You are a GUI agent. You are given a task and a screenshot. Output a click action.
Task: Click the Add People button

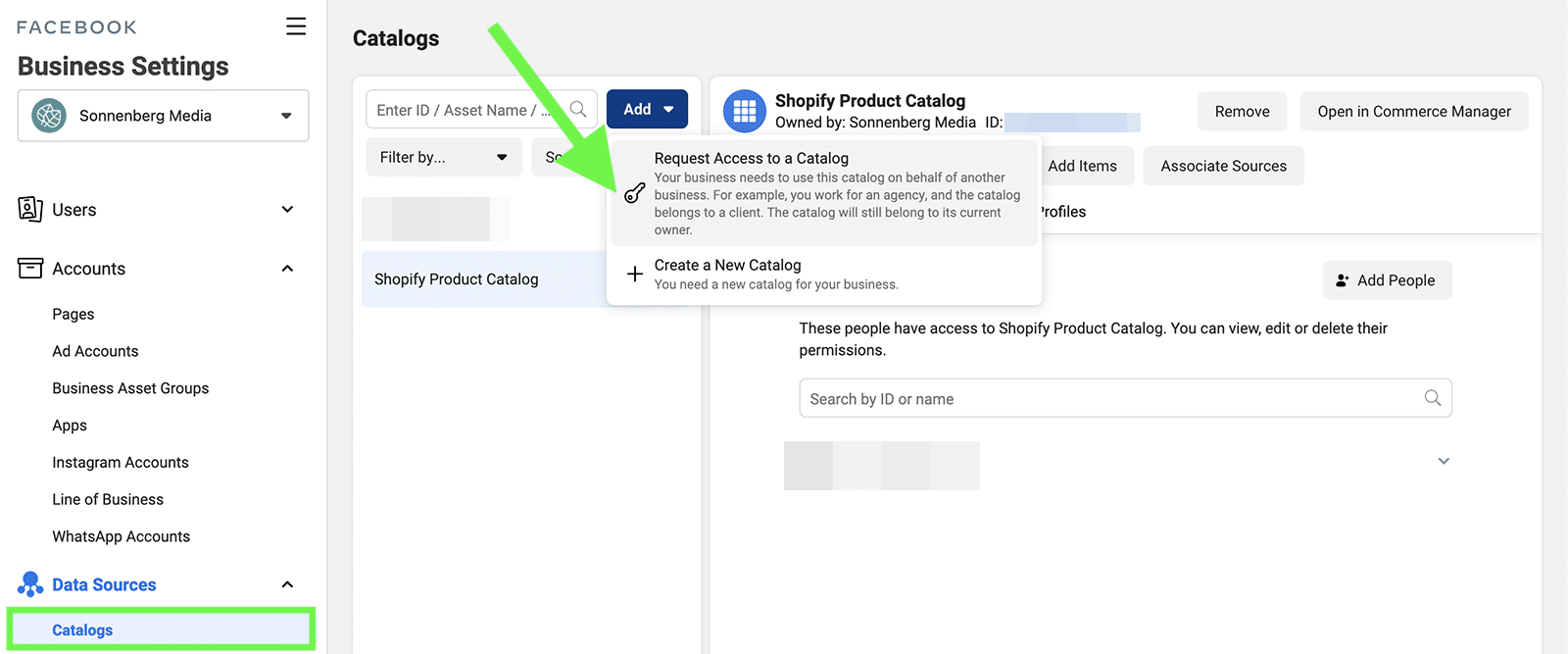coord(1387,280)
